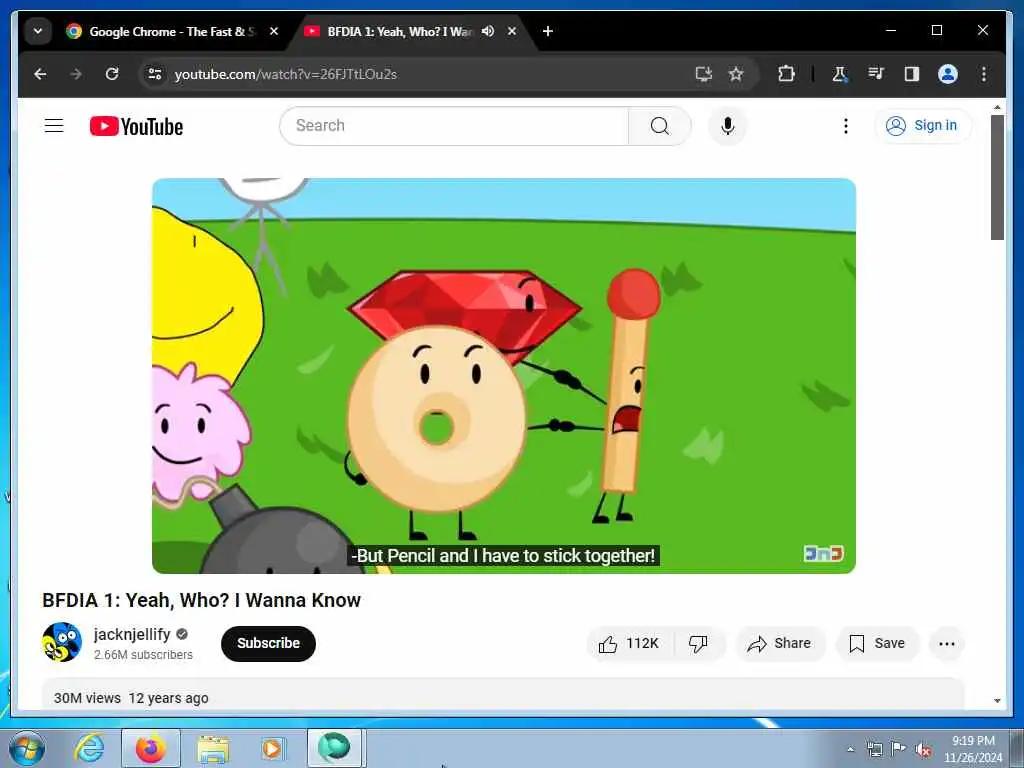Show hidden system tray icons
Screen dimensions: 1024x768
coord(850,749)
